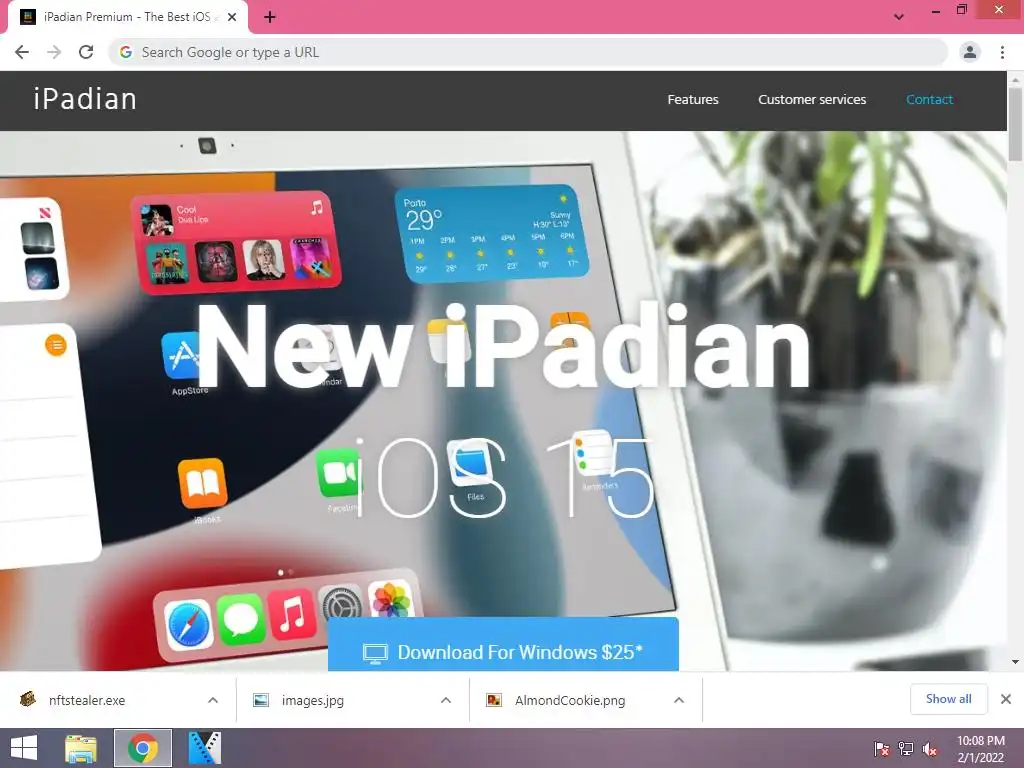This screenshot has height=768, width=1024.
Task: Click the Action Center flag tray icon
Action: (x=882, y=749)
